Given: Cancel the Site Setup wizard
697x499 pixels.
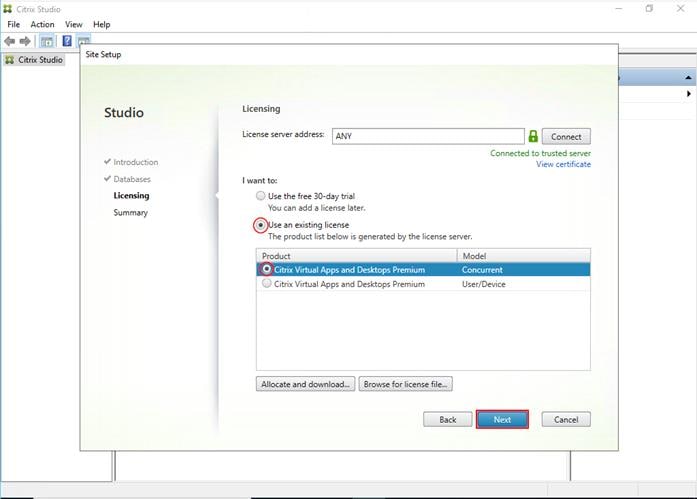Looking at the screenshot, I should [566, 419].
